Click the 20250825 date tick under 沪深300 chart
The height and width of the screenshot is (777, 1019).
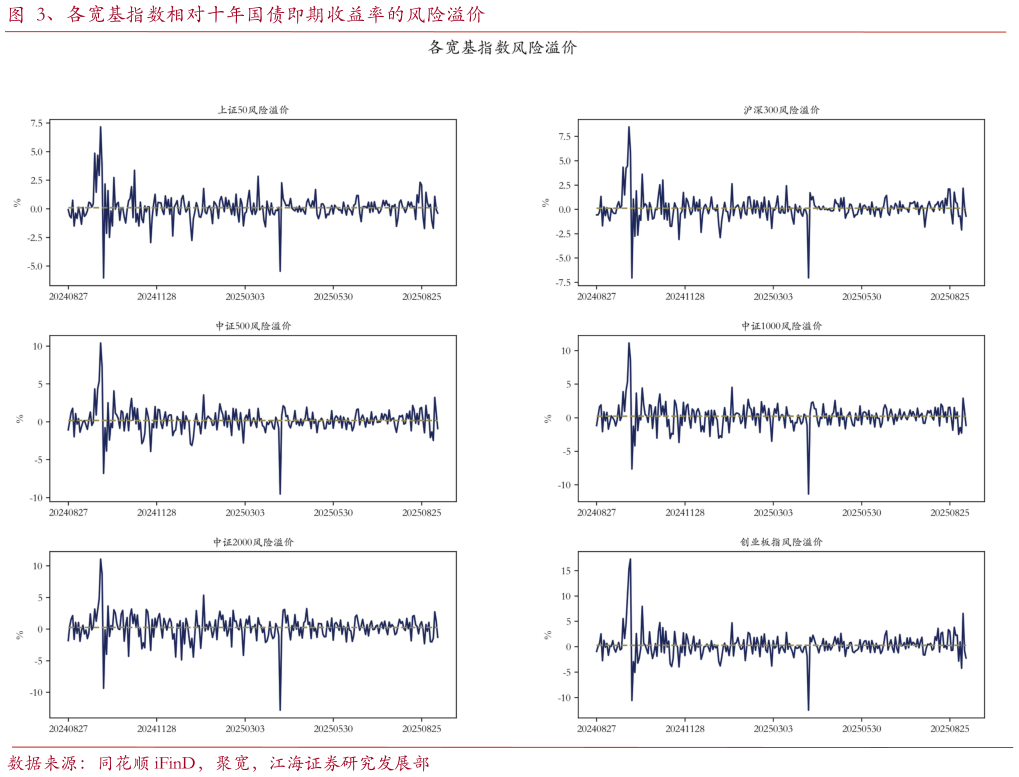click(x=949, y=297)
